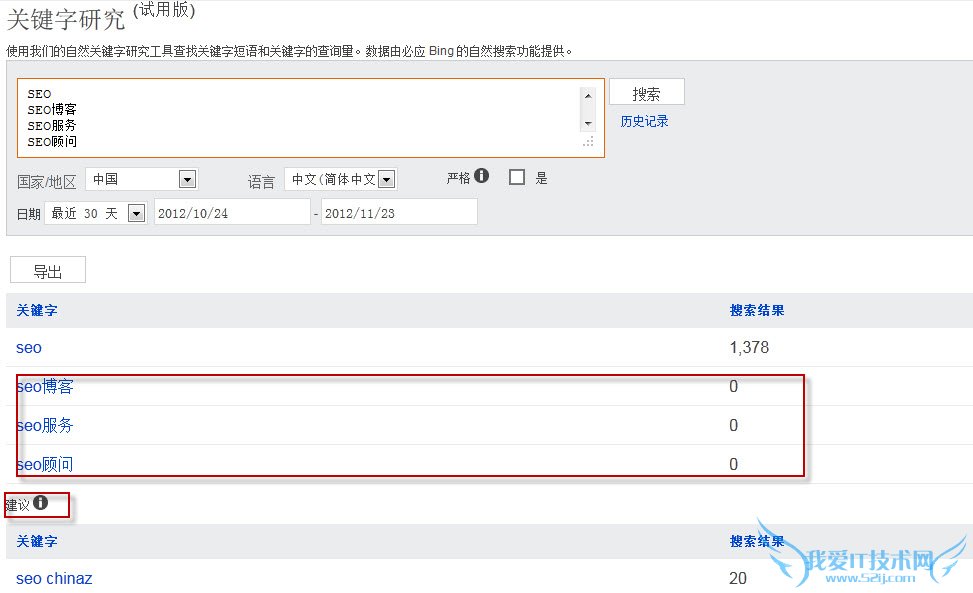Select the seo服务 keyword link
Screen dimensions: 973x593
[45, 425]
